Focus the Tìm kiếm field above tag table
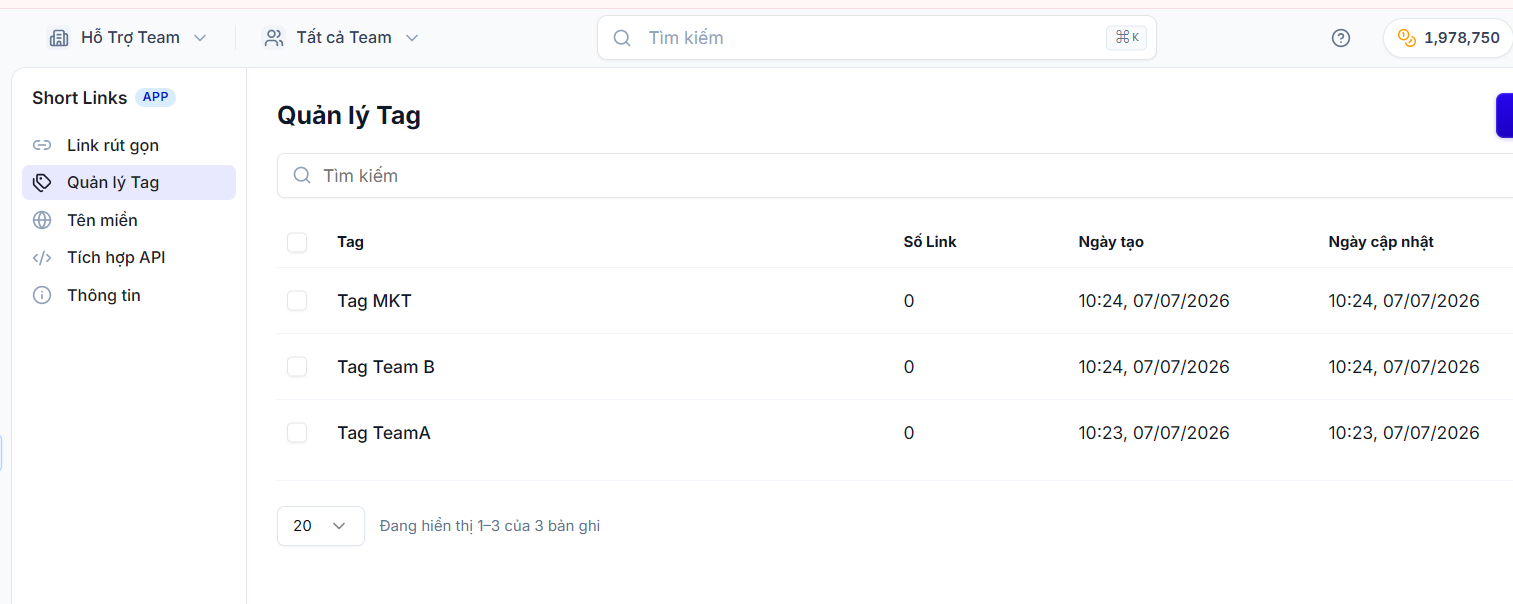The image size is (1513, 604). 895,176
